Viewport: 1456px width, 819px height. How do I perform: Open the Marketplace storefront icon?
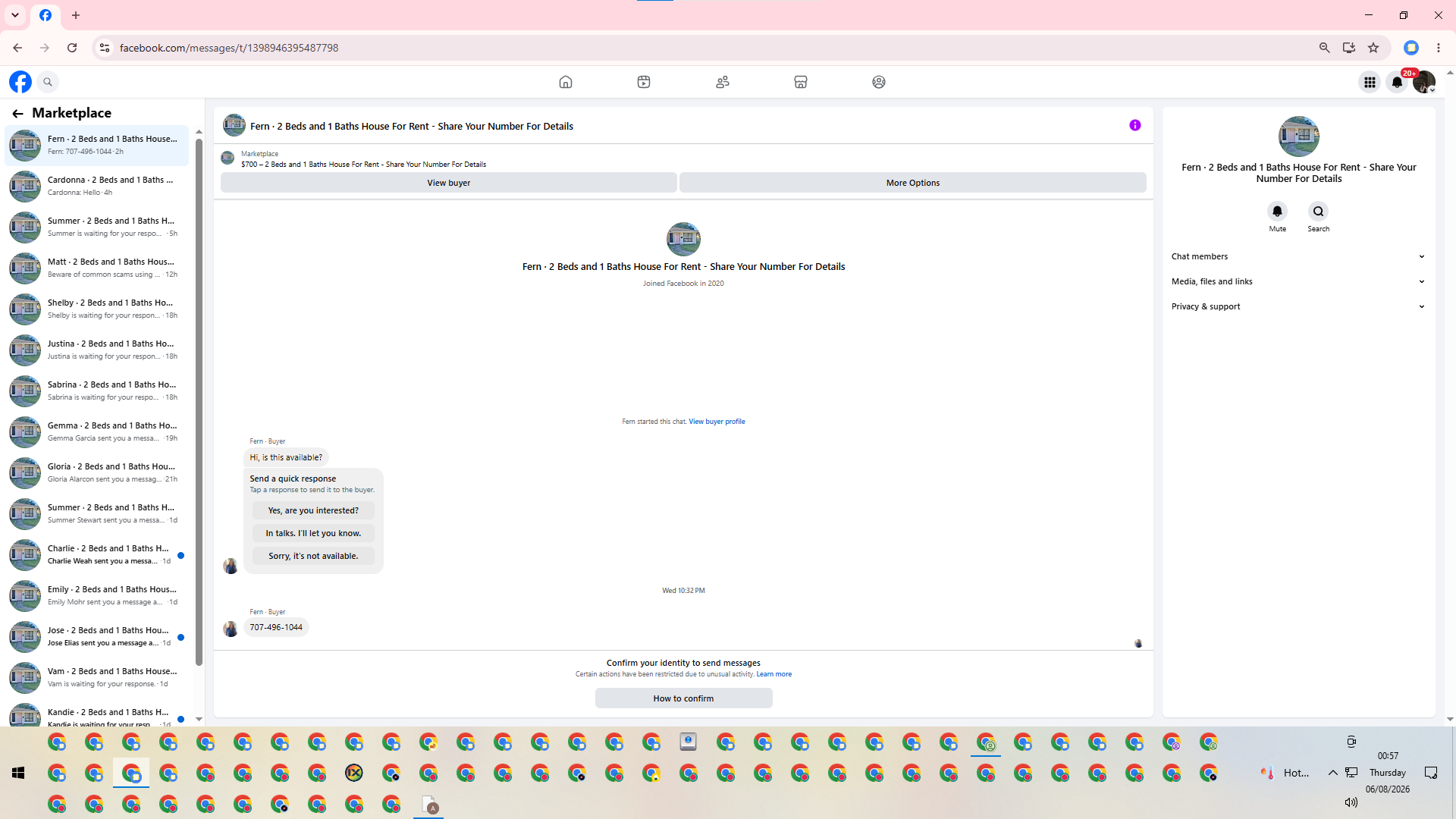(x=801, y=82)
